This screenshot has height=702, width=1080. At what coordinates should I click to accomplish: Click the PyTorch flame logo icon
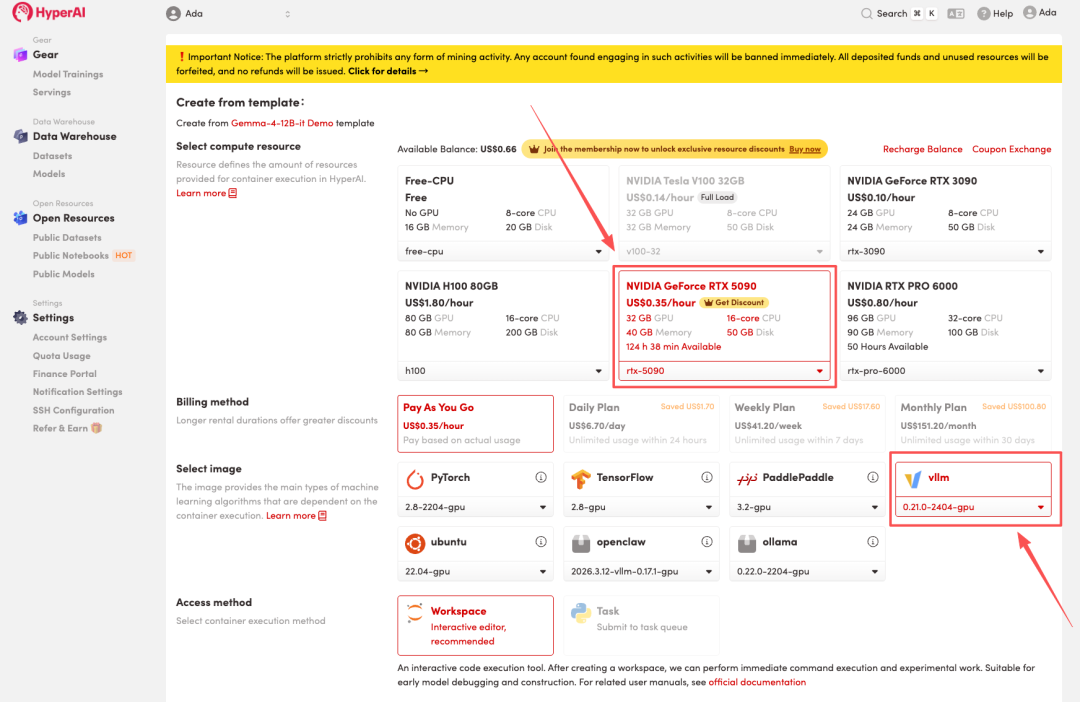click(x=415, y=479)
